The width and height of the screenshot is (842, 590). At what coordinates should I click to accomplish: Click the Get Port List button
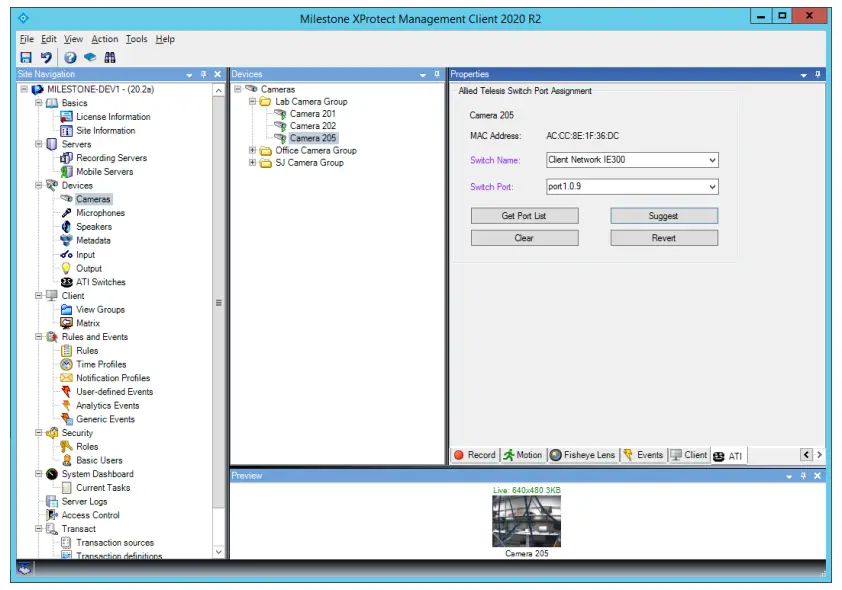tap(524, 216)
